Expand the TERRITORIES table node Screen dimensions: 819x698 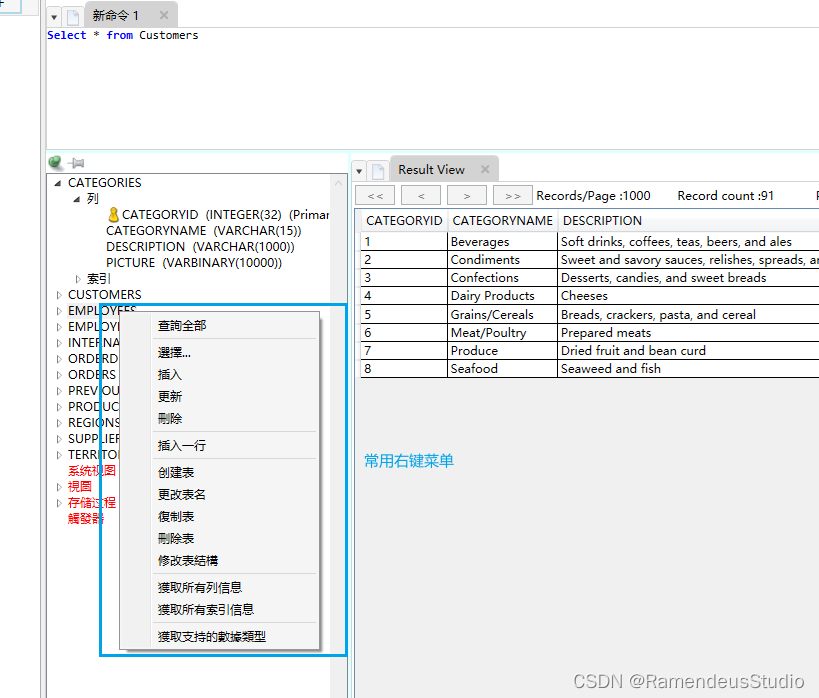point(59,455)
